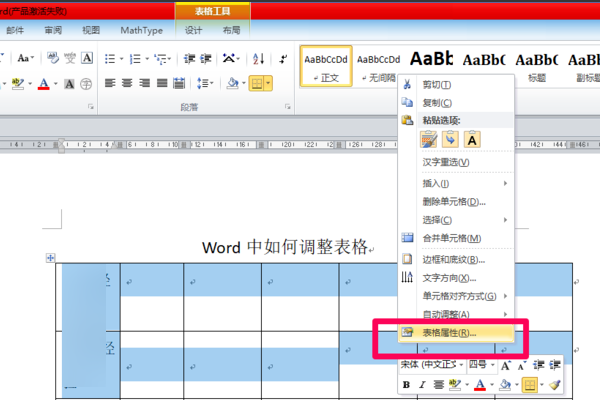
Task: Switch to the 审阅 ribbon tab
Action: coord(53,30)
